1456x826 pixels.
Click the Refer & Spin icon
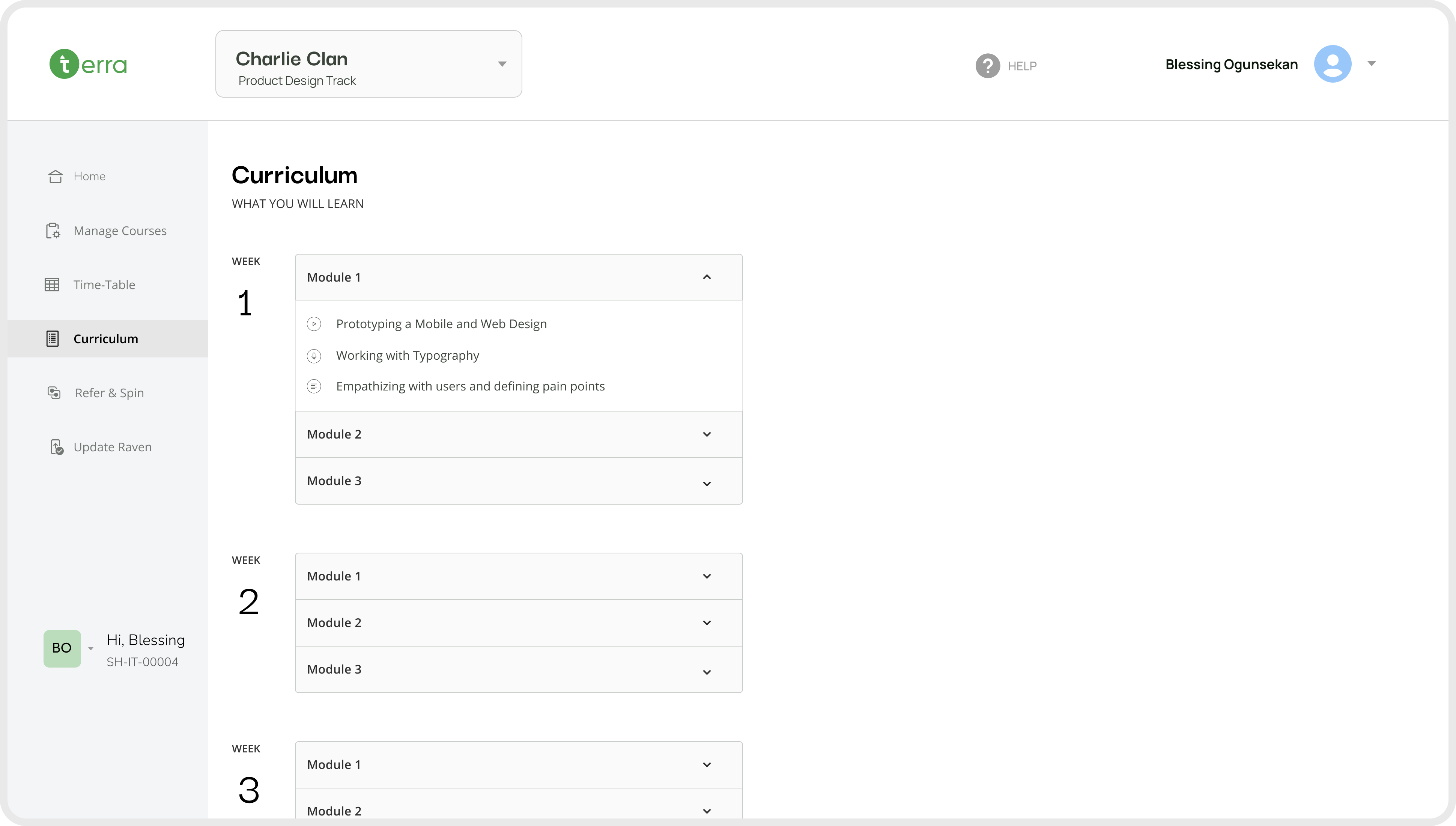point(54,393)
